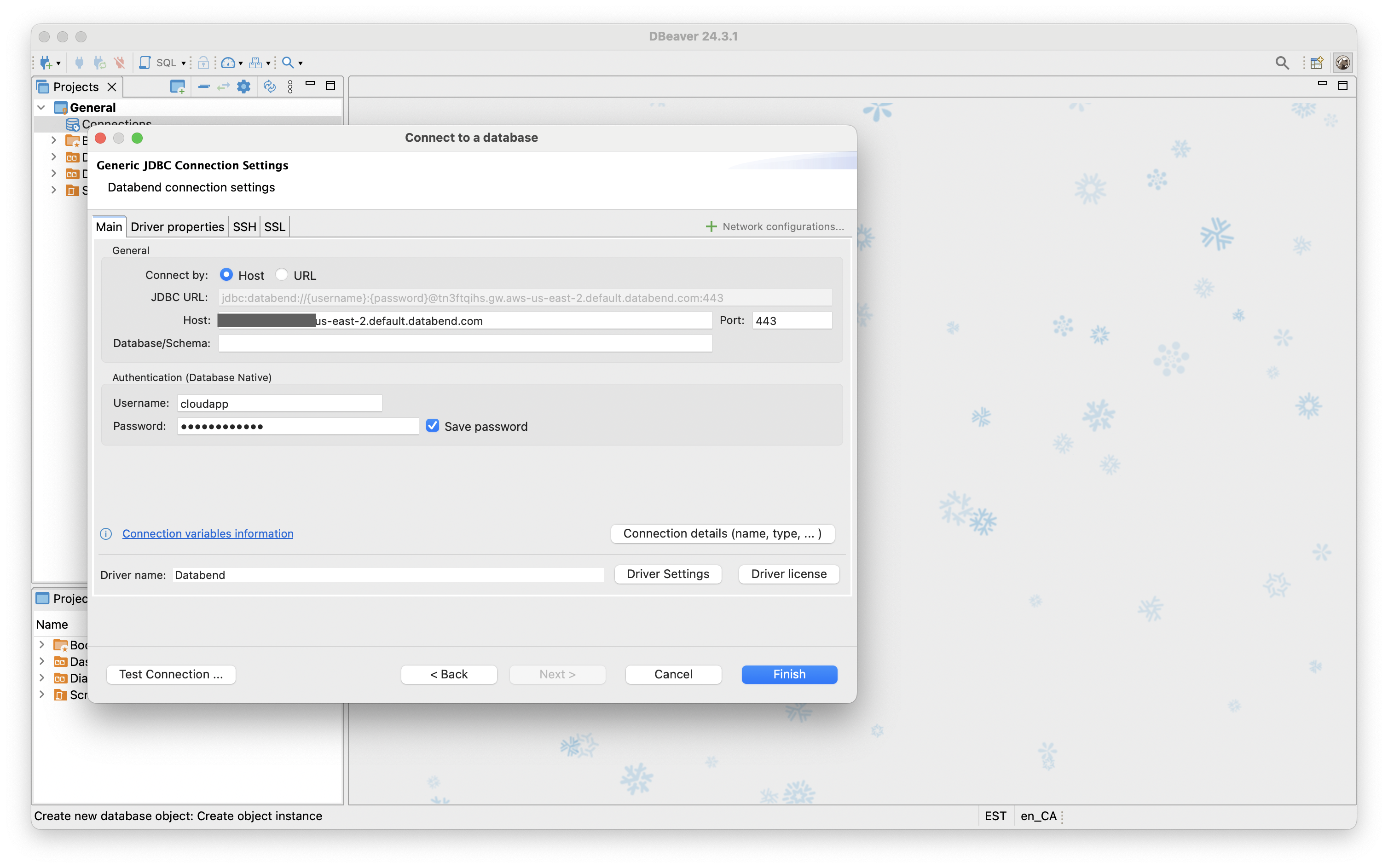This screenshot has width=1388, height=868.
Task: Minimize the Projects panel
Action: (311, 84)
